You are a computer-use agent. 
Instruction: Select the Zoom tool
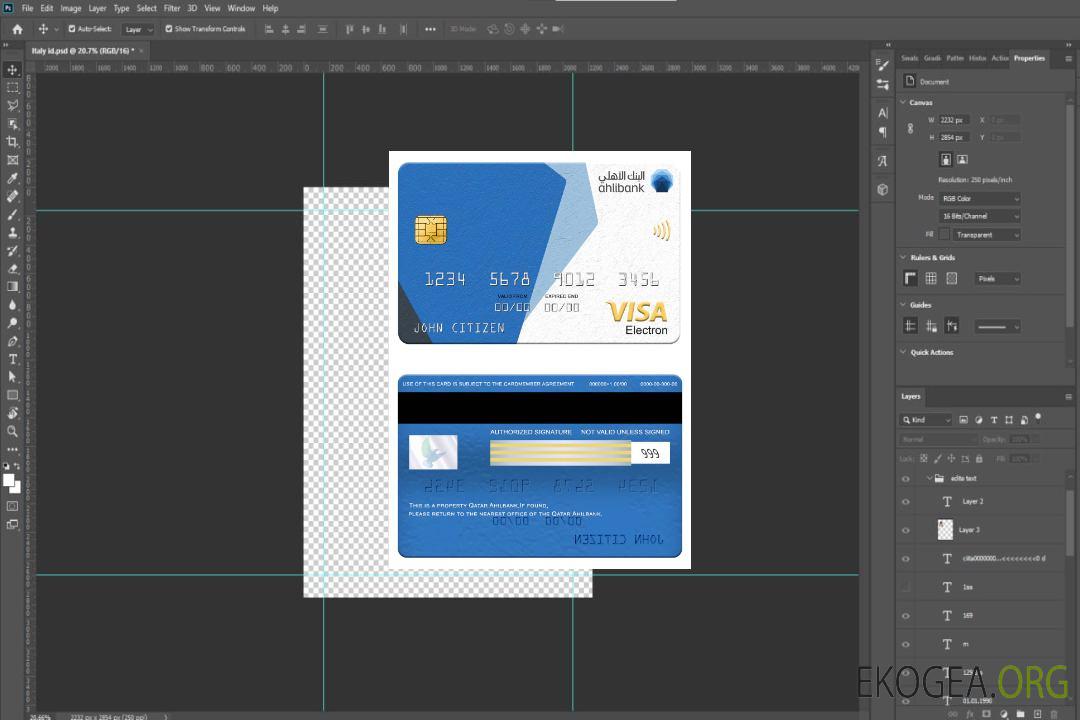pos(12,431)
